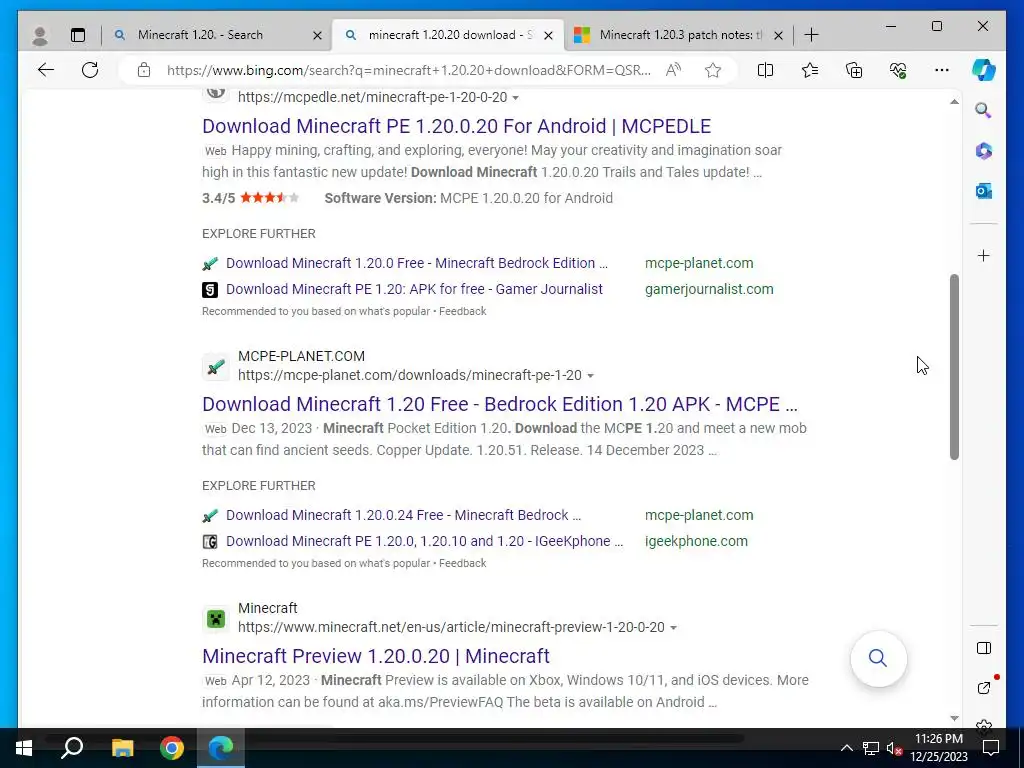View site information lock icon

coord(144,70)
